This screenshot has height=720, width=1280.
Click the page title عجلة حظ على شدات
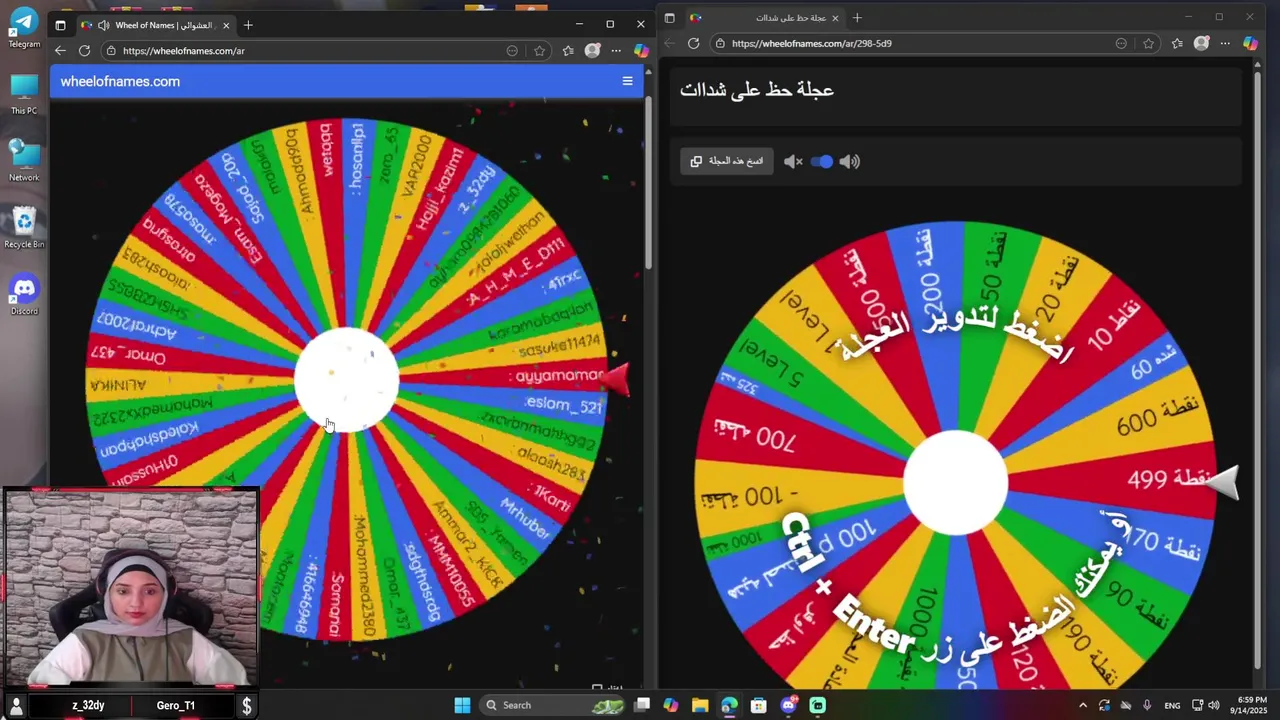(x=757, y=90)
